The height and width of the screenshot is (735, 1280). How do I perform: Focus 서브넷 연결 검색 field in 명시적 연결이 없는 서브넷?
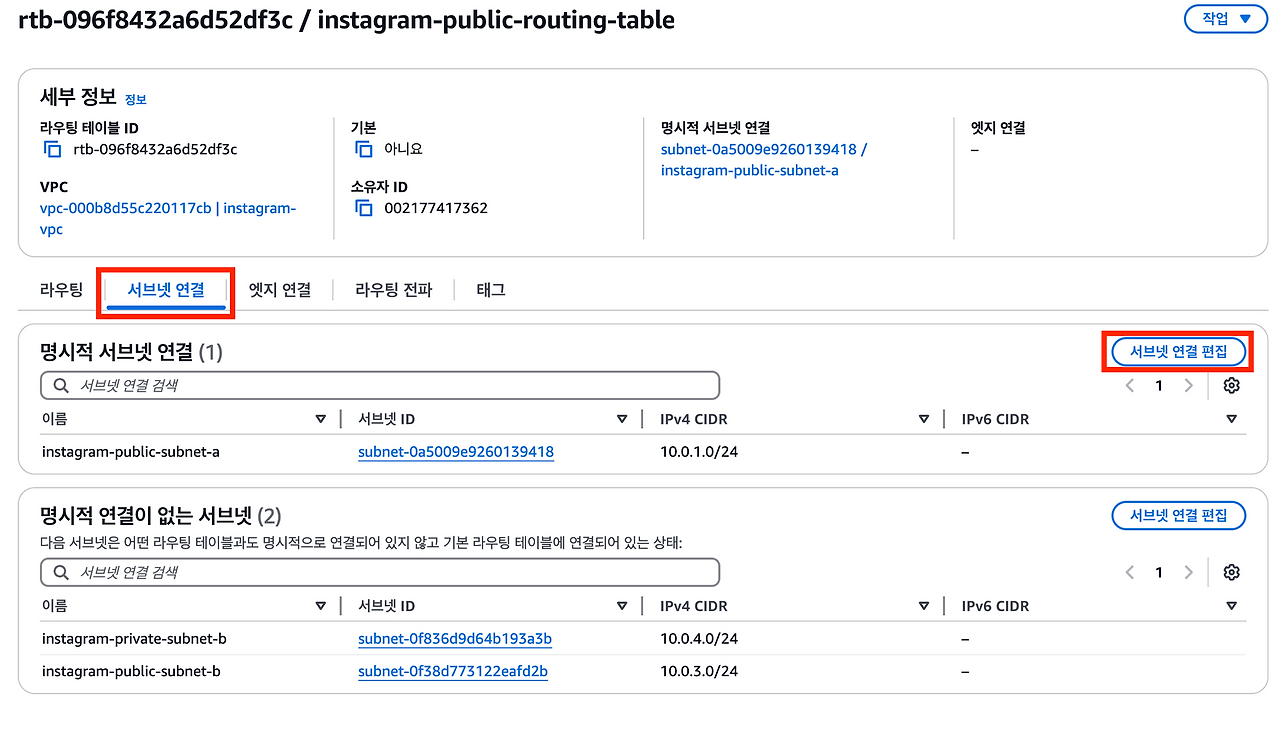[x=380, y=572]
